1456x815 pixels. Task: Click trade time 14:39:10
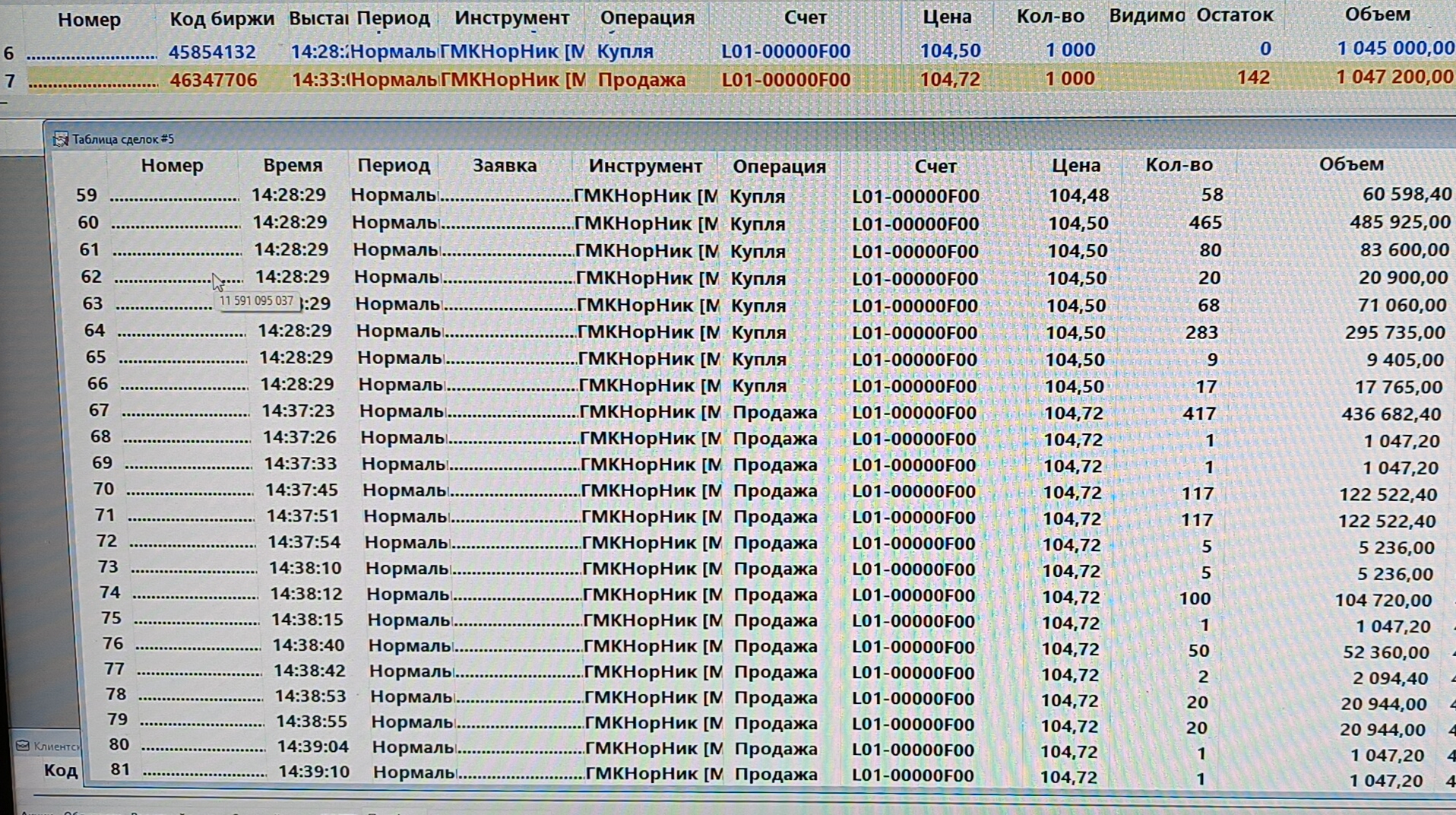[x=315, y=772]
